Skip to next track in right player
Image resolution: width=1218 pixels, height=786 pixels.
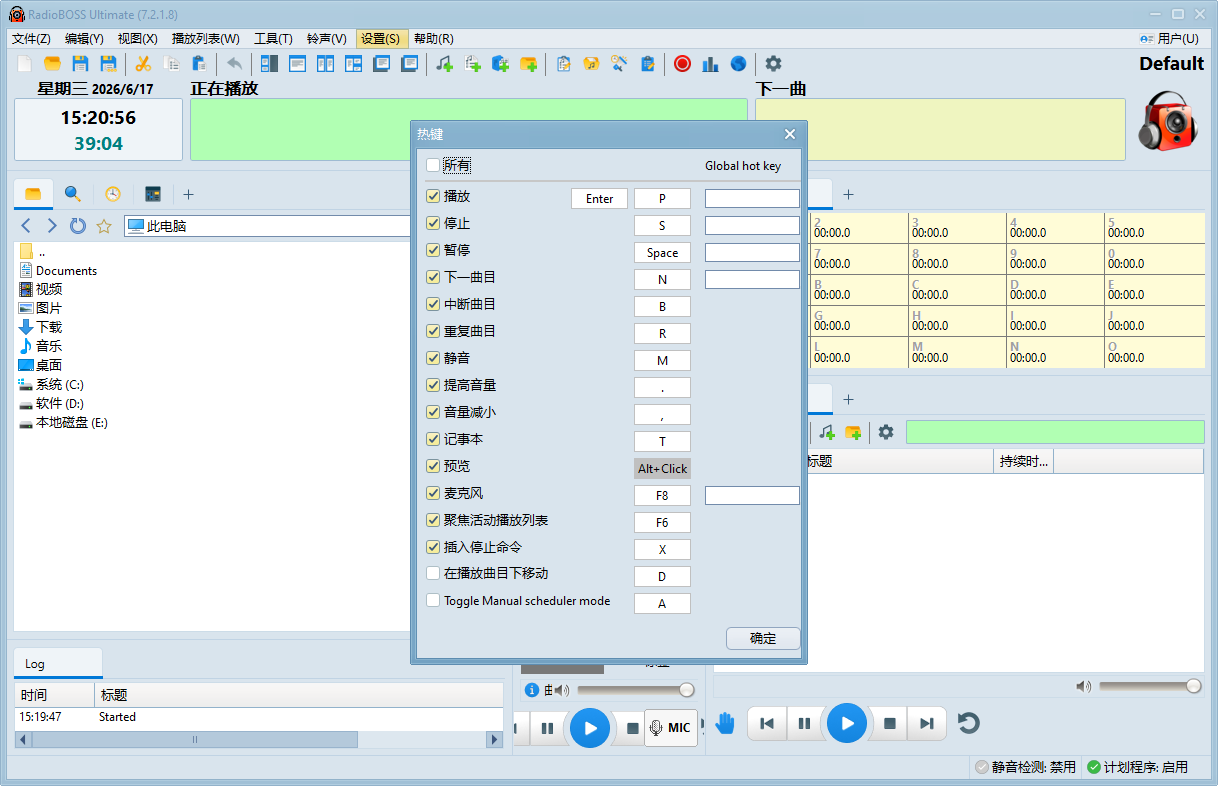[x=927, y=723]
